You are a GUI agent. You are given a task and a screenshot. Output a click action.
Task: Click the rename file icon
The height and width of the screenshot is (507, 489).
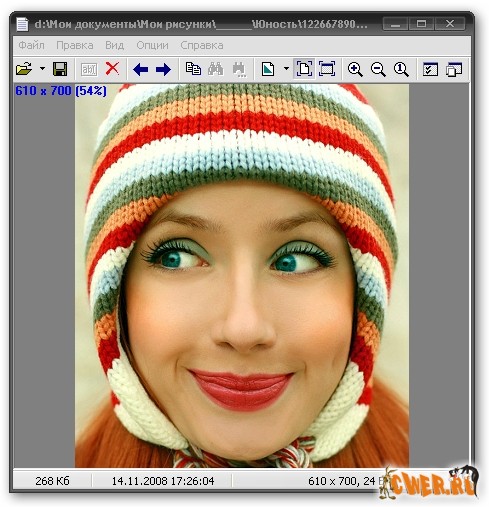89,69
